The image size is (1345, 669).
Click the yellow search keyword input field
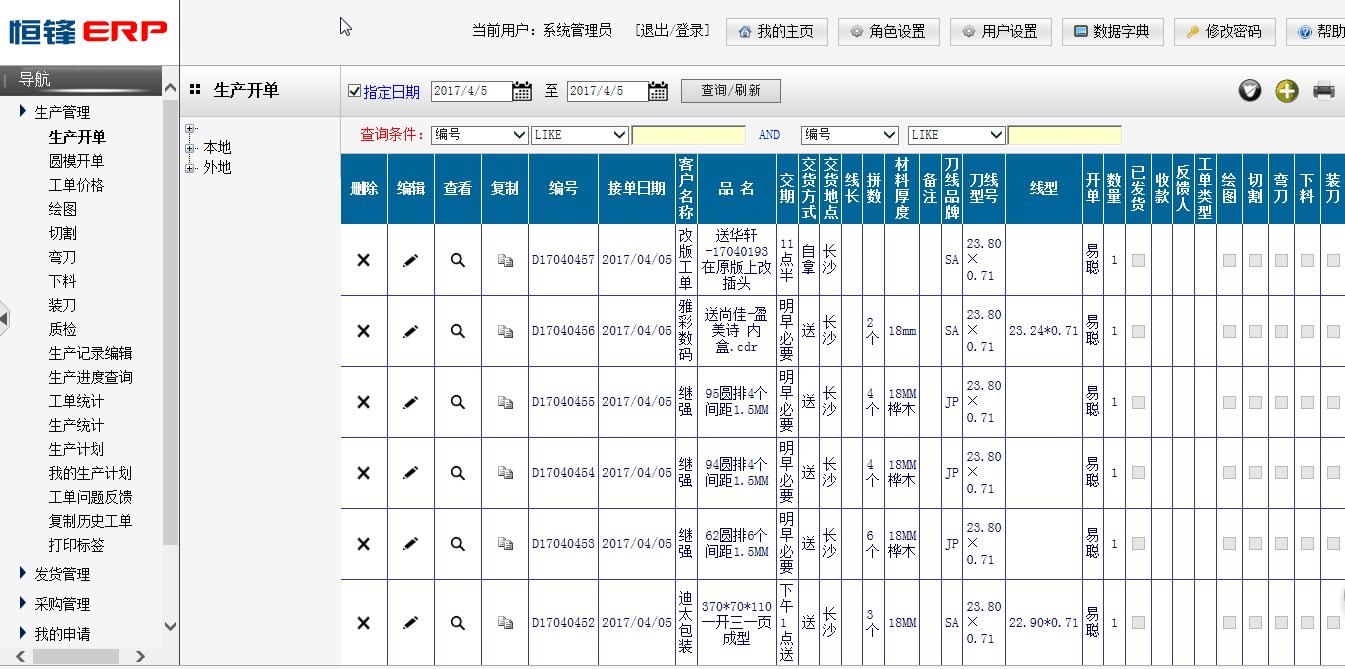coord(689,134)
